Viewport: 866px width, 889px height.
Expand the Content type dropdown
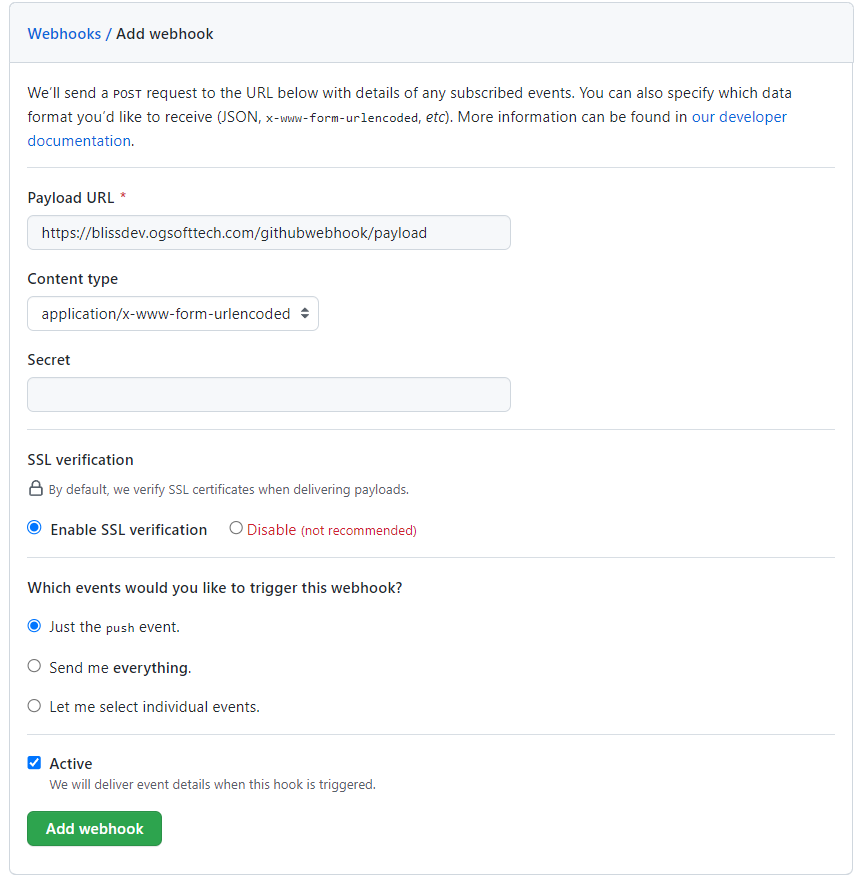(x=173, y=314)
